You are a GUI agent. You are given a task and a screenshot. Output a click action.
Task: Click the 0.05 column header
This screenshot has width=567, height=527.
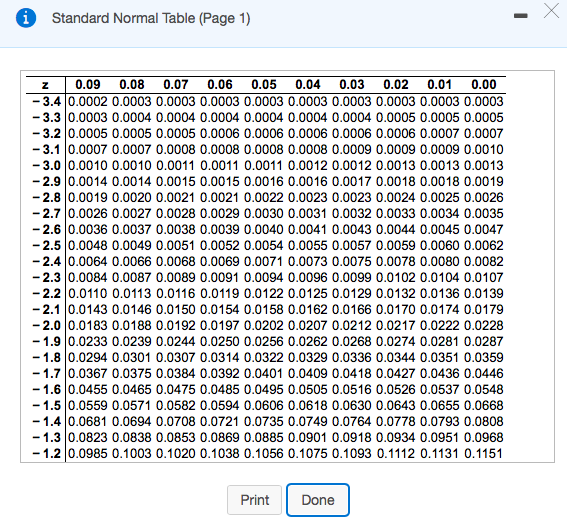pyautogui.click(x=264, y=85)
